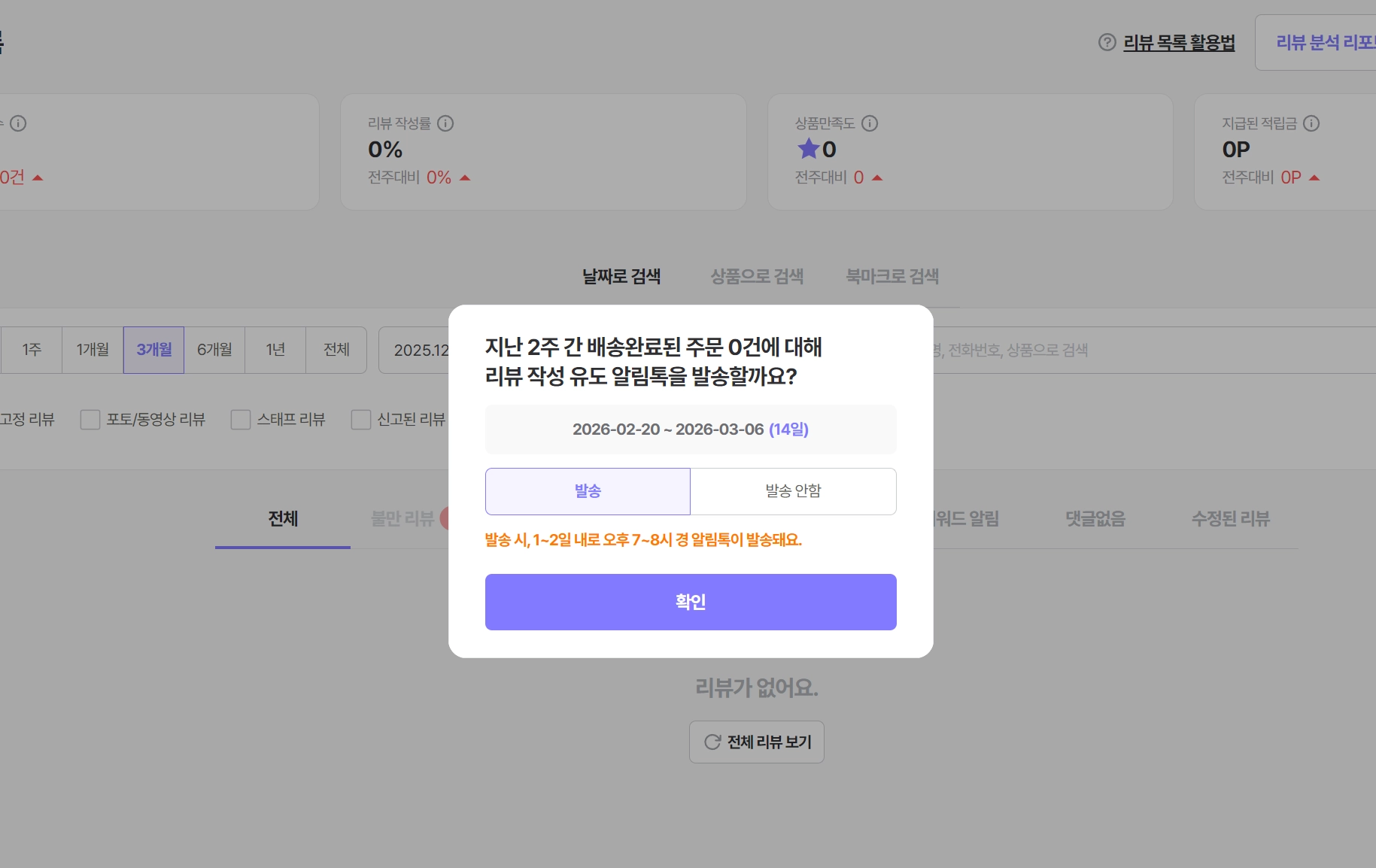The image size is (1376, 868).
Task: Click red up-arrow beside 지급된 적립금 0P
Action: point(1314,178)
